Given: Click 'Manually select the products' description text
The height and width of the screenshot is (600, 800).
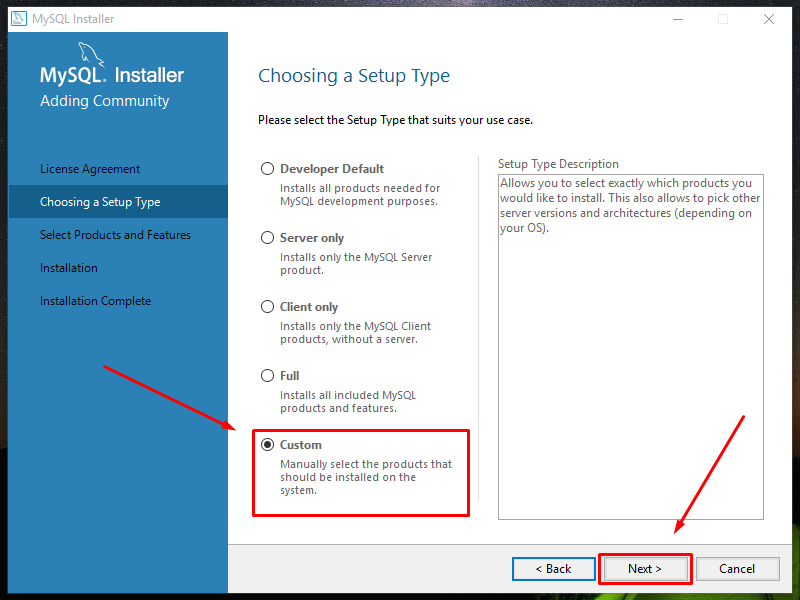Looking at the screenshot, I should [366, 477].
